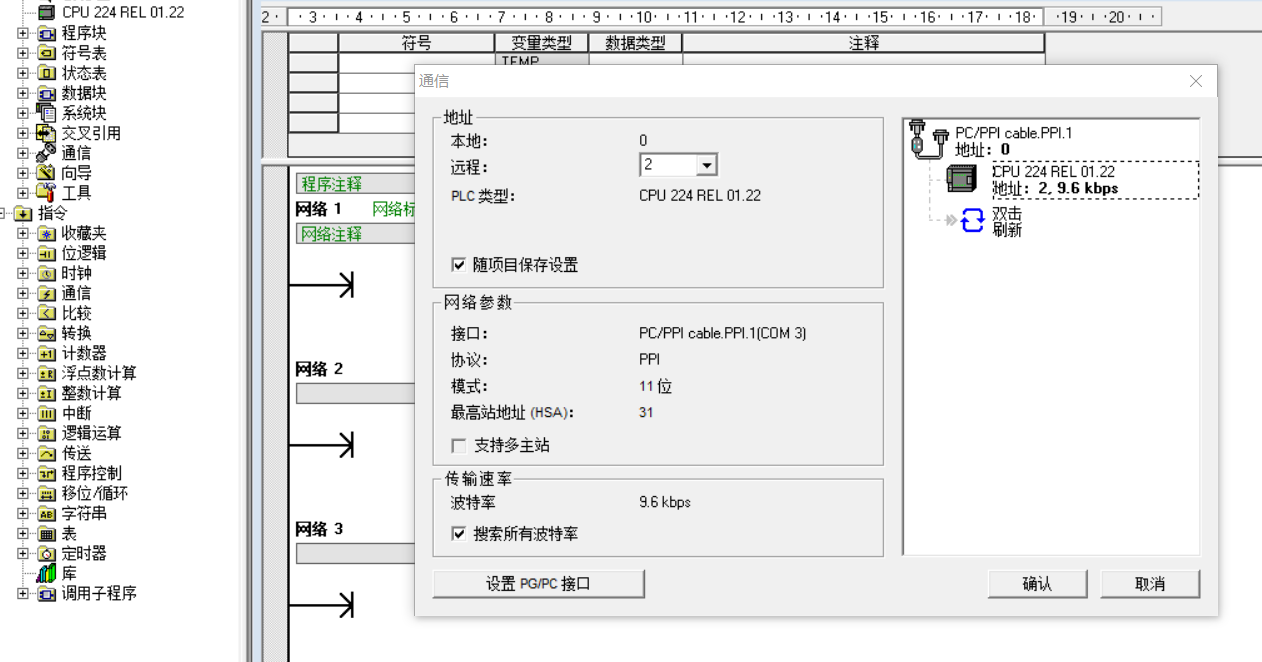
Task: Click the 中断 interrupt instruction icon
Action: pyautogui.click(x=46, y=413)
